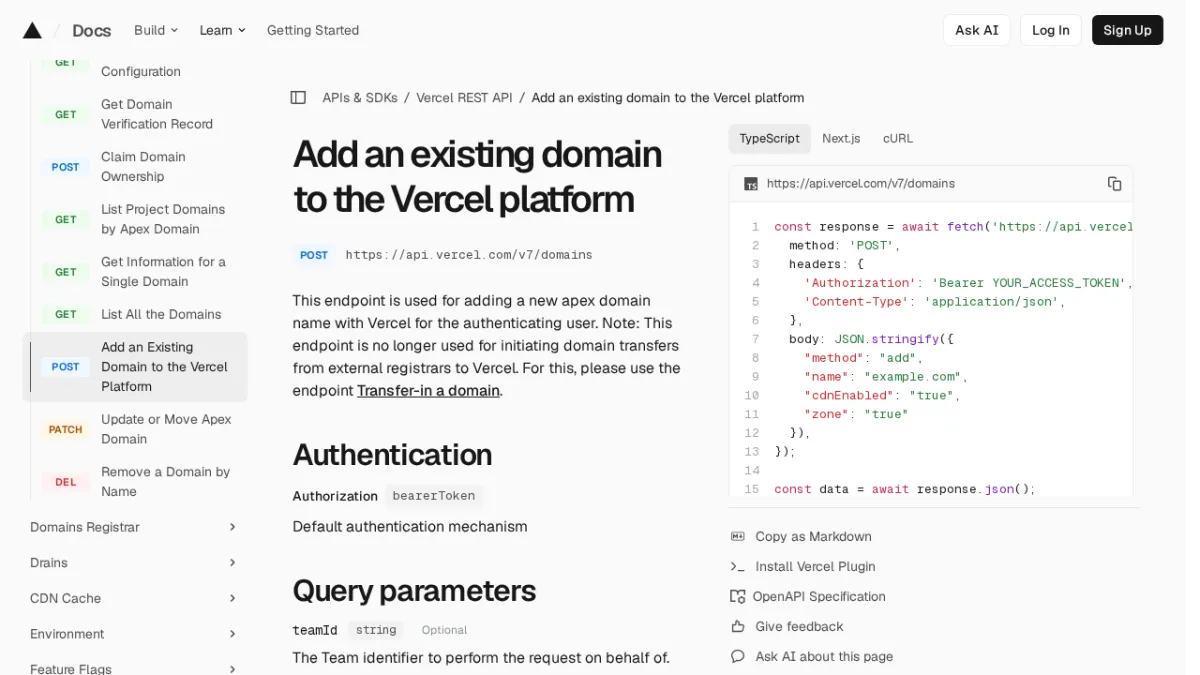Click the Copy as Markdown link

(x=813, y=537)
